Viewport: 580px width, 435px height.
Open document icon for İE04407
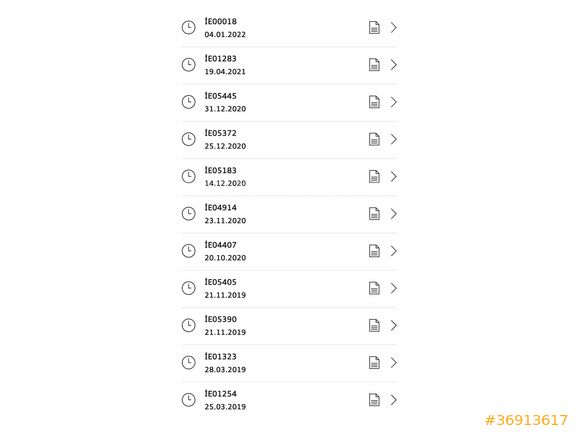(x=374, y=251)
